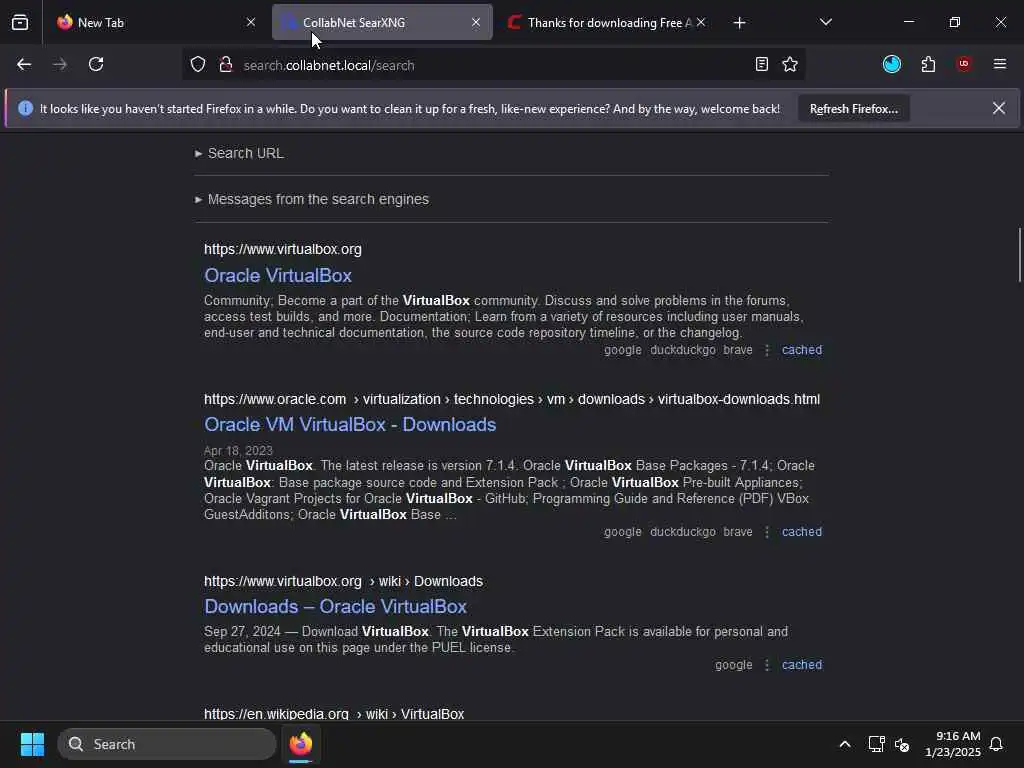Open a new tab with plus button
Screen dimensions: 1024x768
[739, 23]
